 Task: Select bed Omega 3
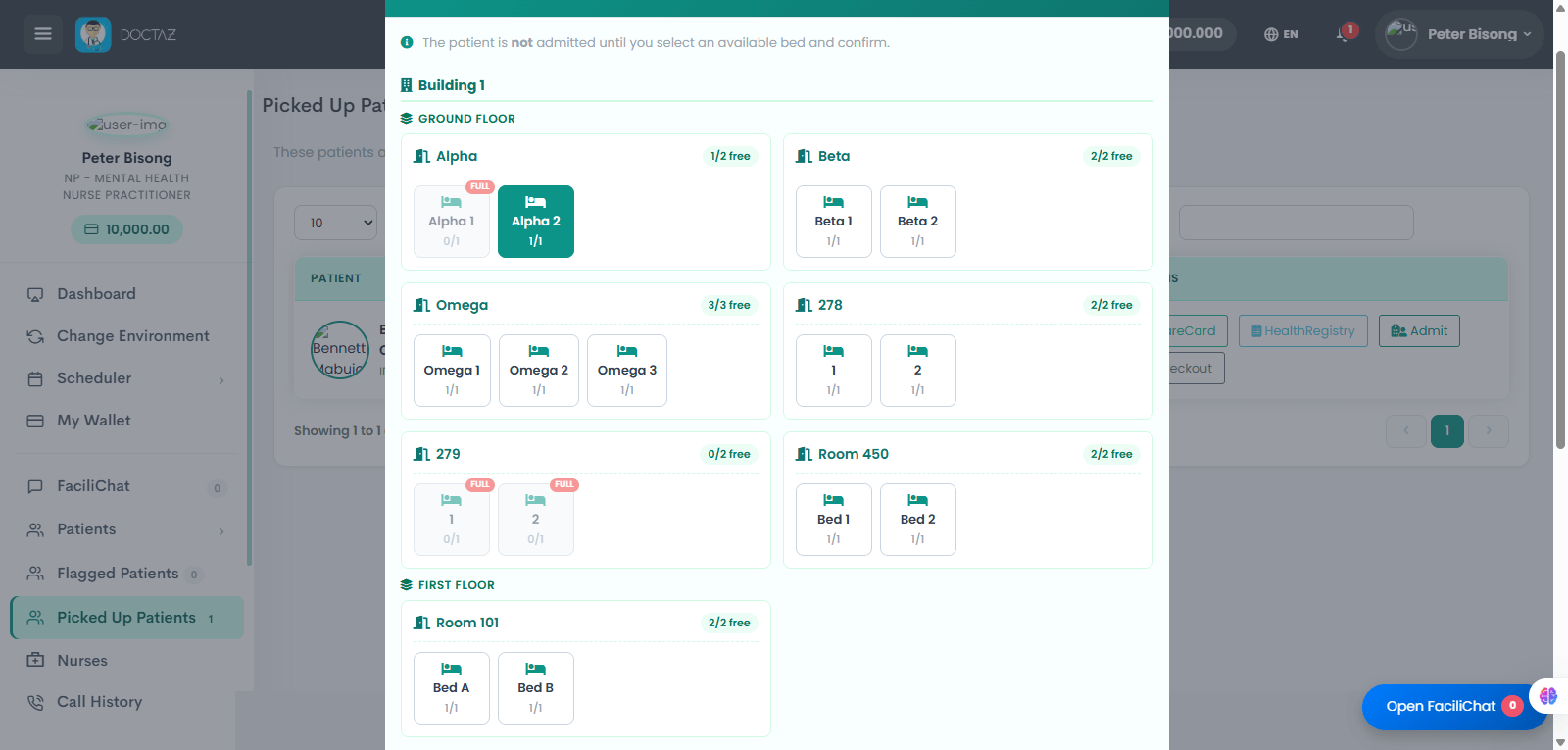click(x=627, y=371)
